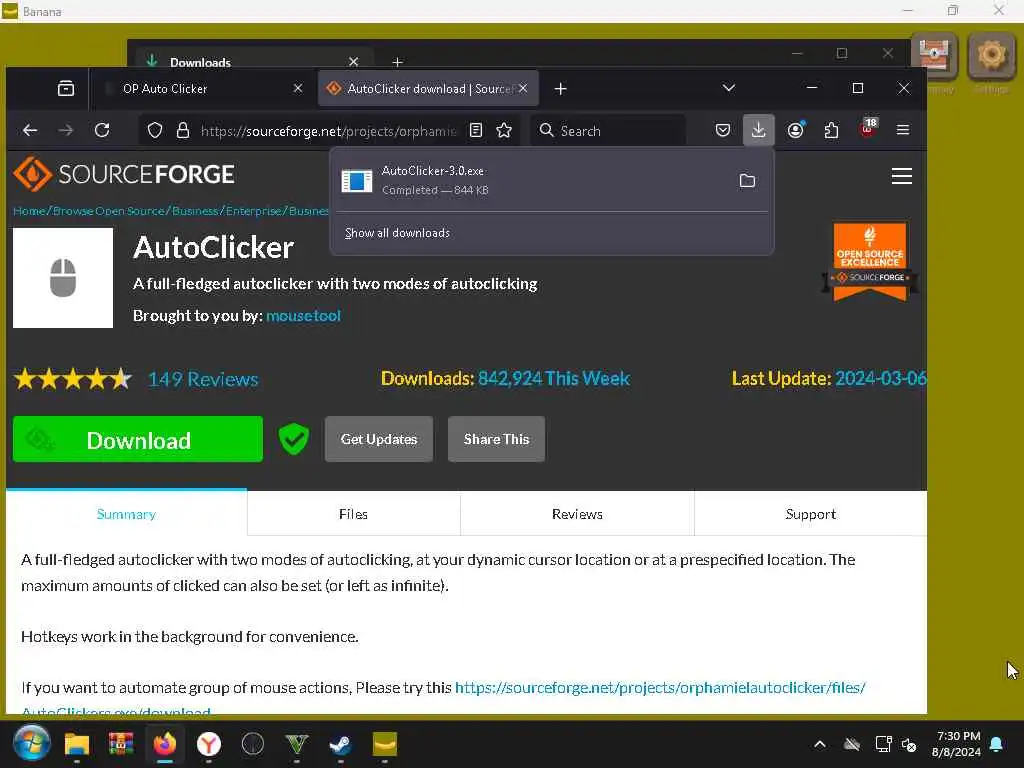Viewport: 1024px width, 768px height.
Task: Open Firefox account icon
Action: (x=795, y=130)
